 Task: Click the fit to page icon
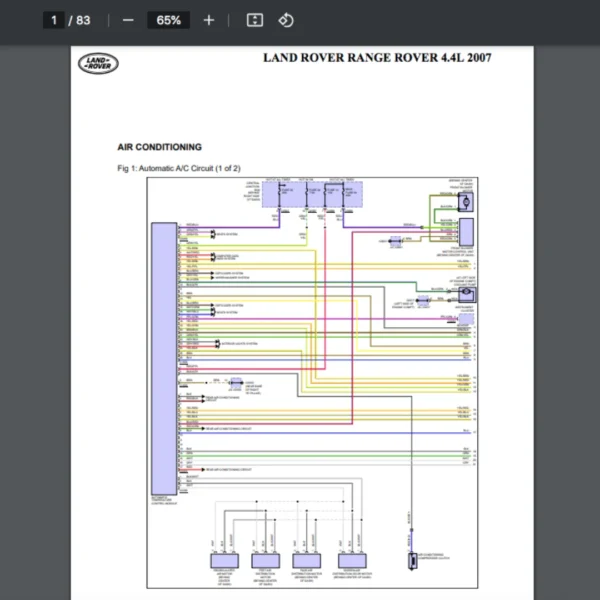(x=255, y=20)
